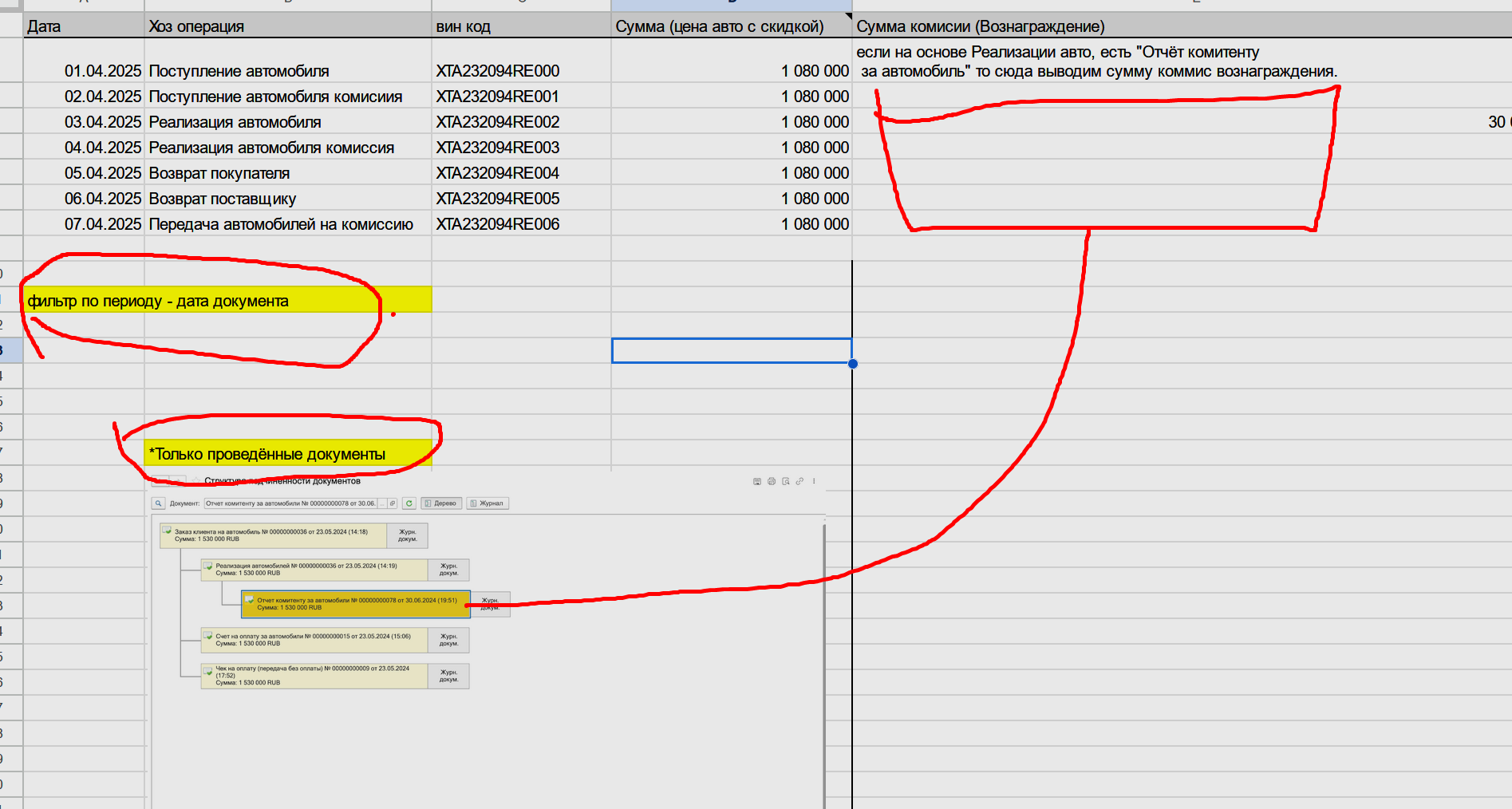Switch to the Дерево view
The image size is (1512, 809).
pyautogui.click(x=440, y=503)
